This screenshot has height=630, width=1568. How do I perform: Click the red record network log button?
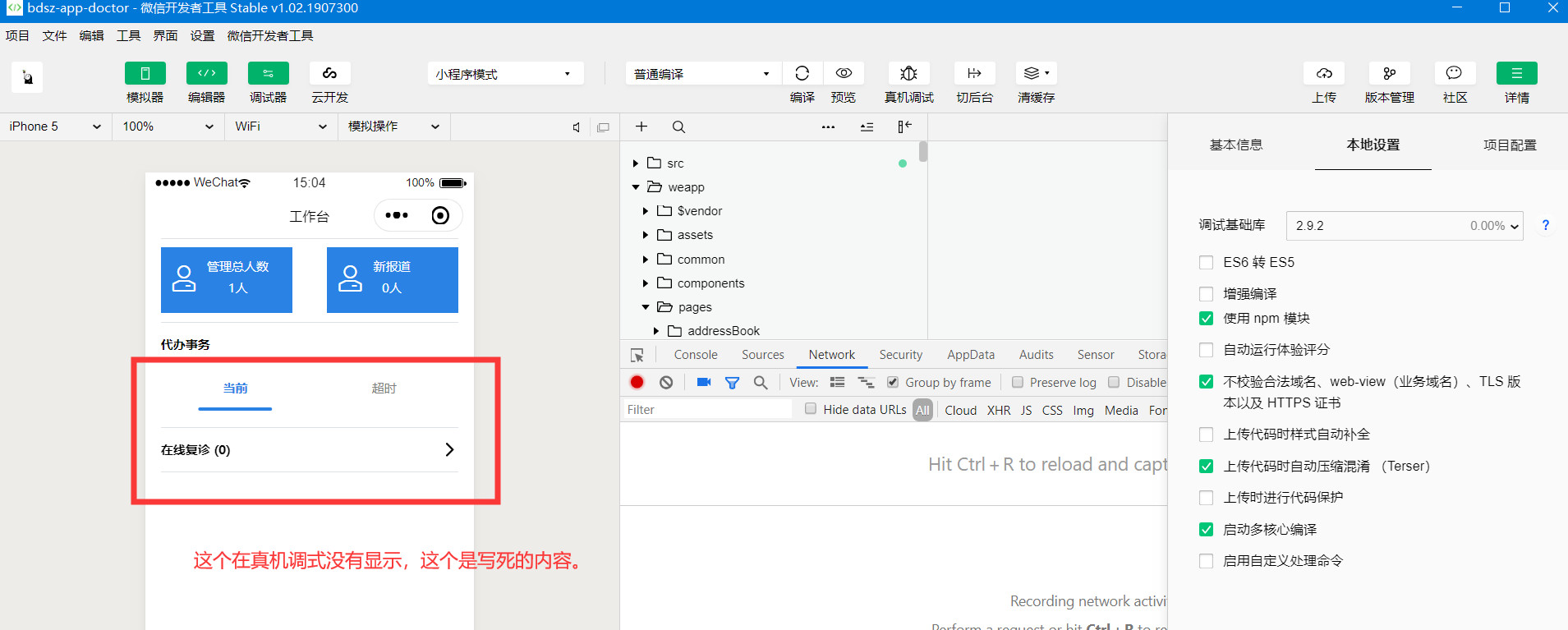tap(637, 382)
